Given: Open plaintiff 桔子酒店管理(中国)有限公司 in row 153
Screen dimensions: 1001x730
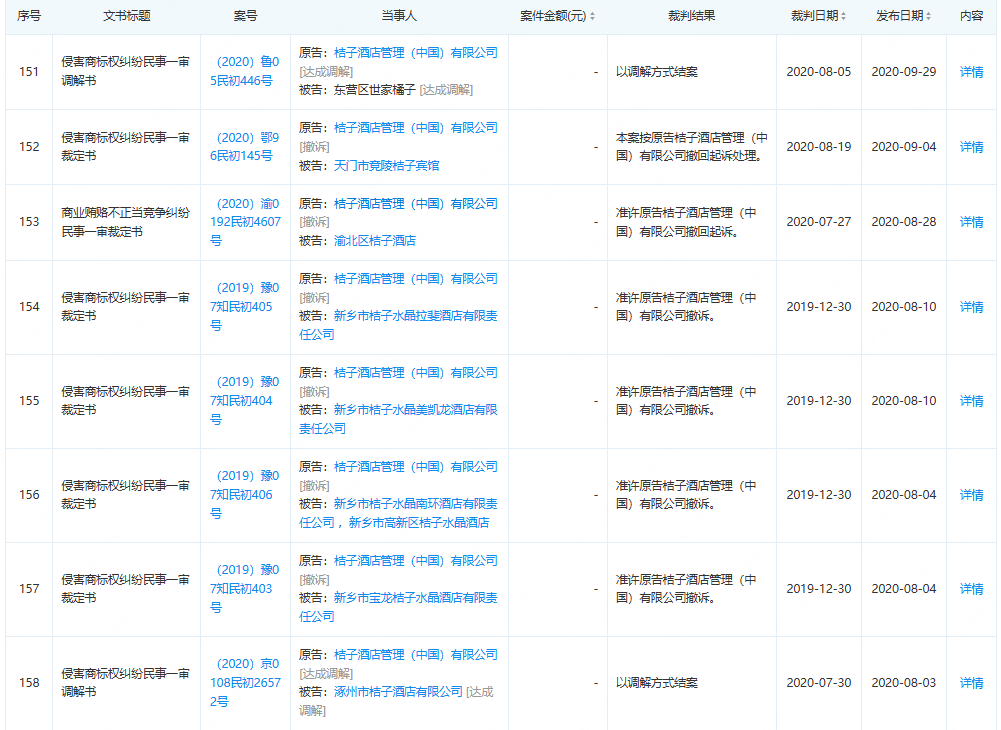Looking at the screenshot, I should click(x=416, y=203).
